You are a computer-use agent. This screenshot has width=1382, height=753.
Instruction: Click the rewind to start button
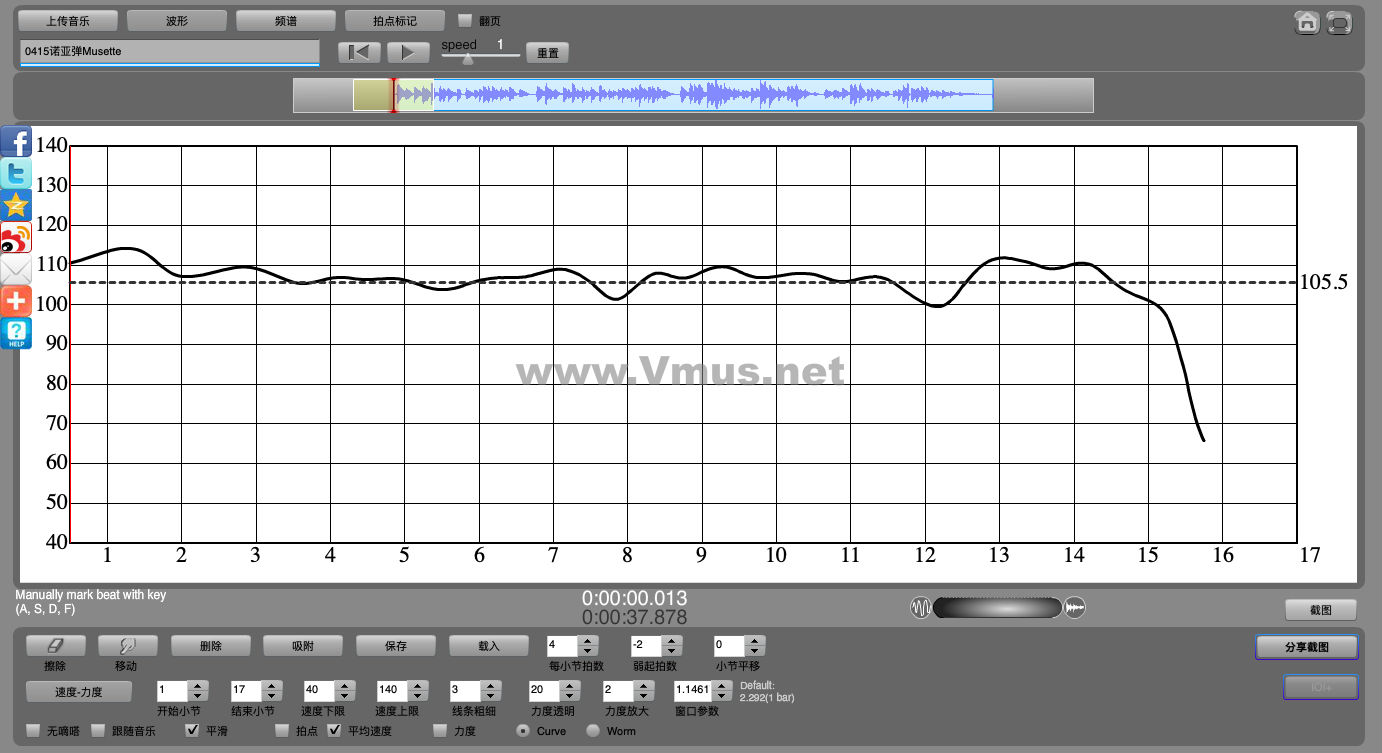359,52
